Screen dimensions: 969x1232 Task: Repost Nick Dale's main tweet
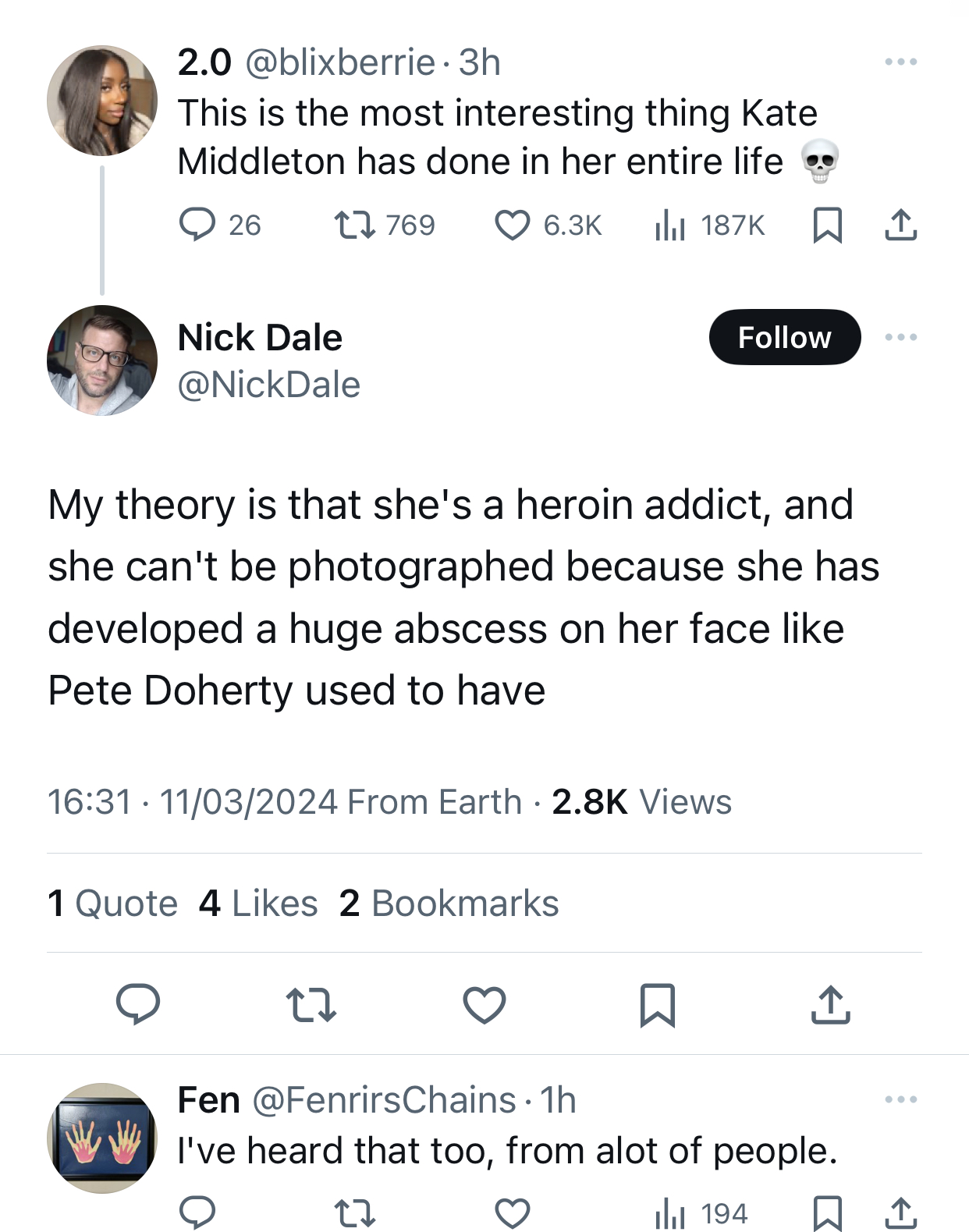tap(311, 1004)
